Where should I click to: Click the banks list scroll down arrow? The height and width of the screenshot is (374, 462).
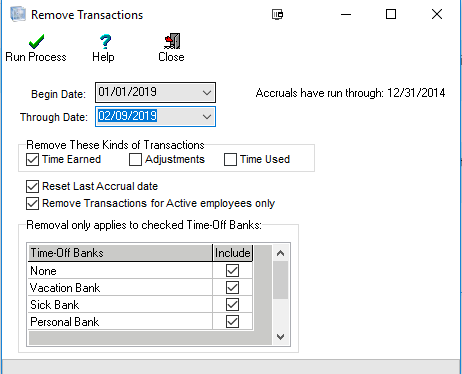point(281,337)
